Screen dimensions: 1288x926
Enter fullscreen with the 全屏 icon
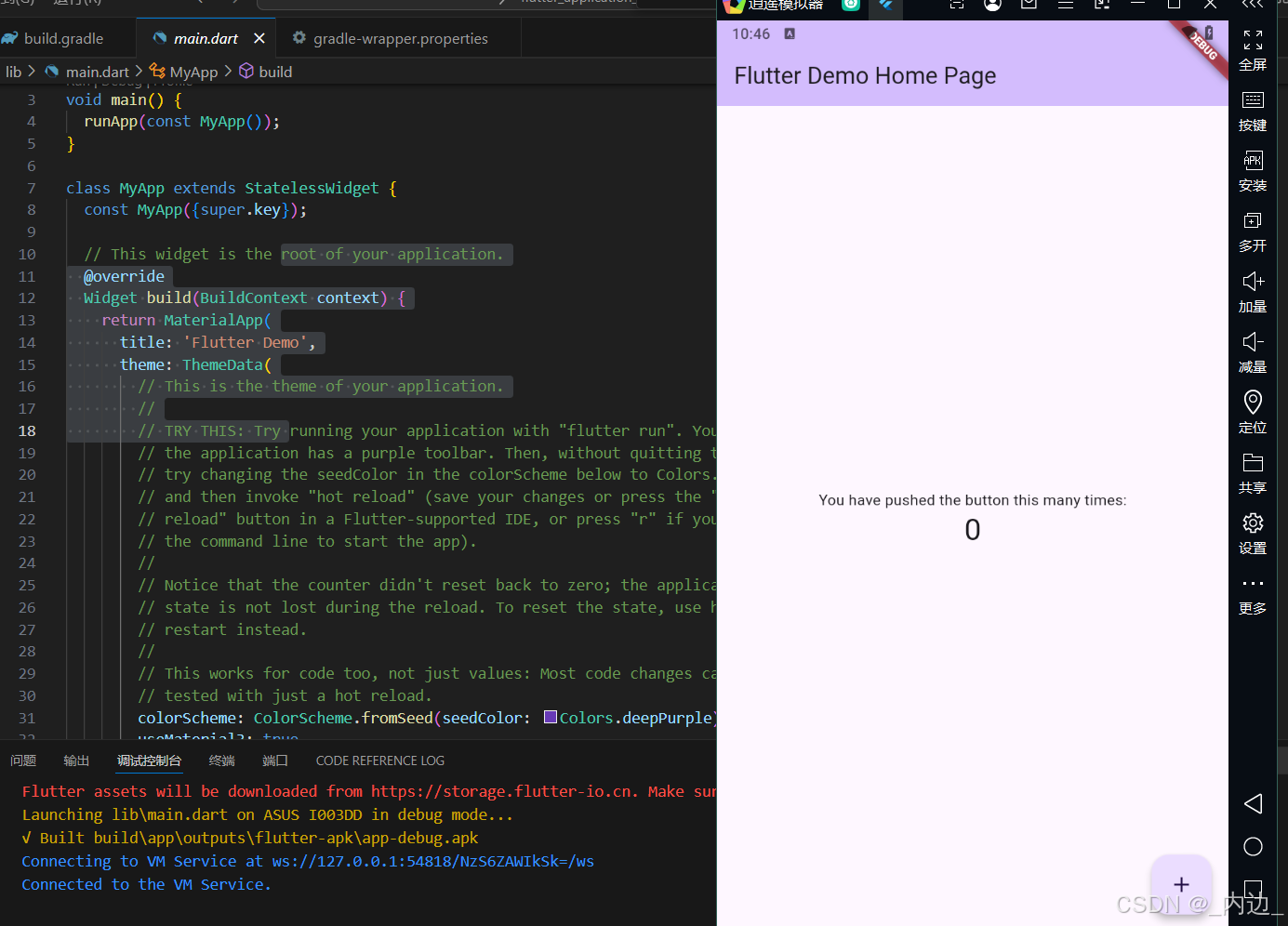tap(1253, 40)
